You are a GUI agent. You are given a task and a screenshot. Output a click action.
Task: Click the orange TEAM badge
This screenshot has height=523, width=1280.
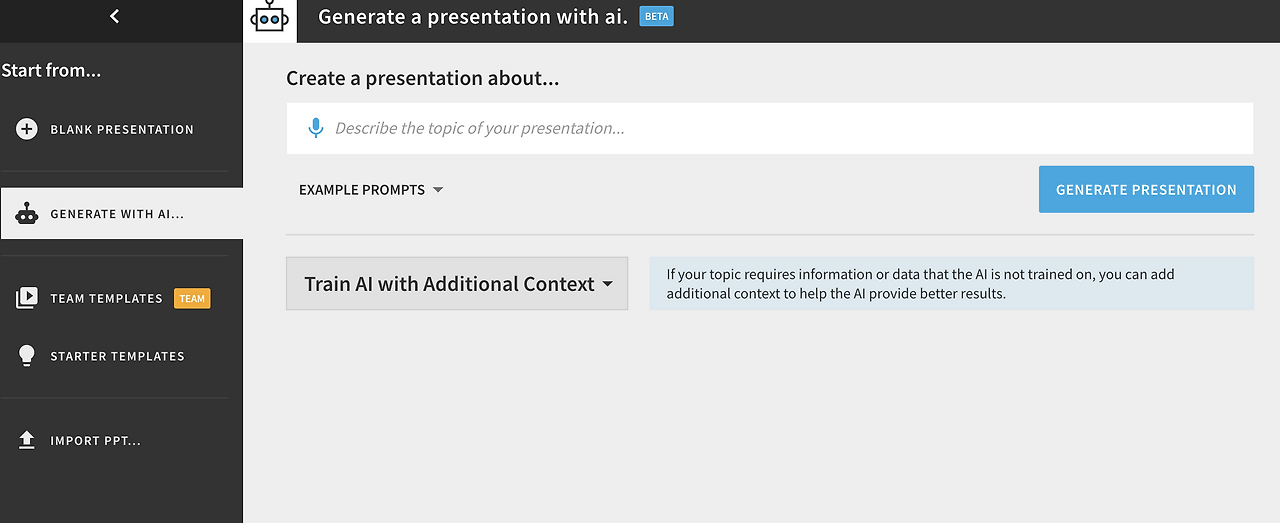pos(192,298)
